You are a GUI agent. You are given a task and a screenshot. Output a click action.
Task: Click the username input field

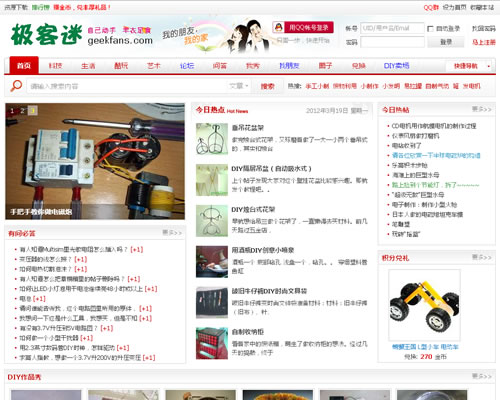click(x=392, y=28)
